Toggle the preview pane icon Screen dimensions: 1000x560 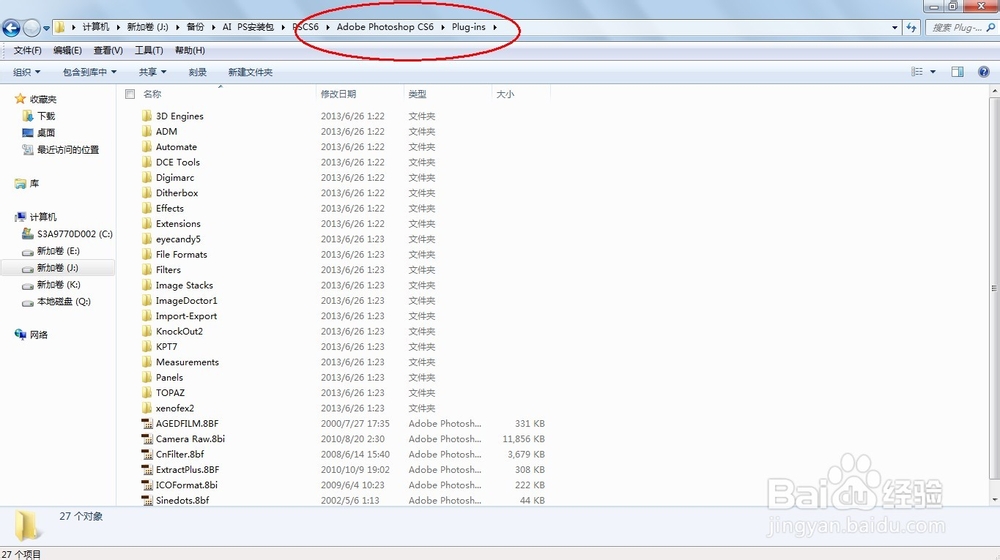(957, 72)
